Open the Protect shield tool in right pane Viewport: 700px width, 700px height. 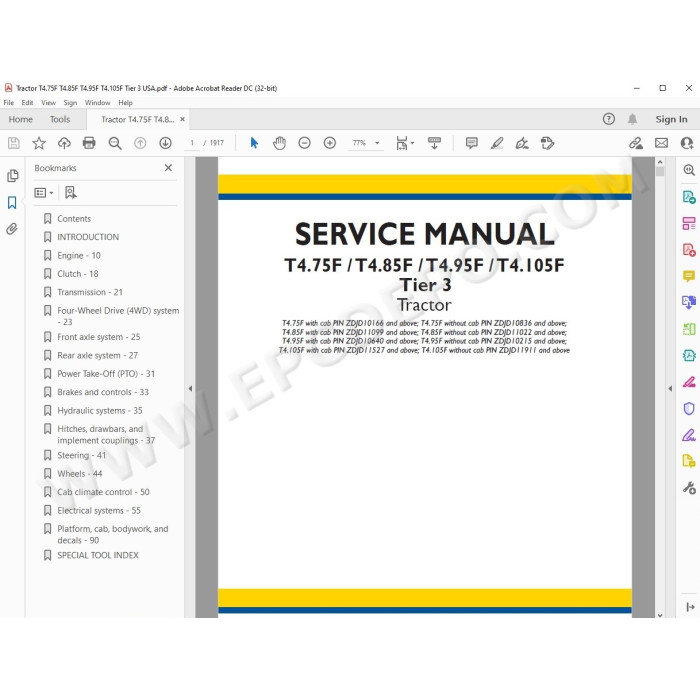(689, 408)
